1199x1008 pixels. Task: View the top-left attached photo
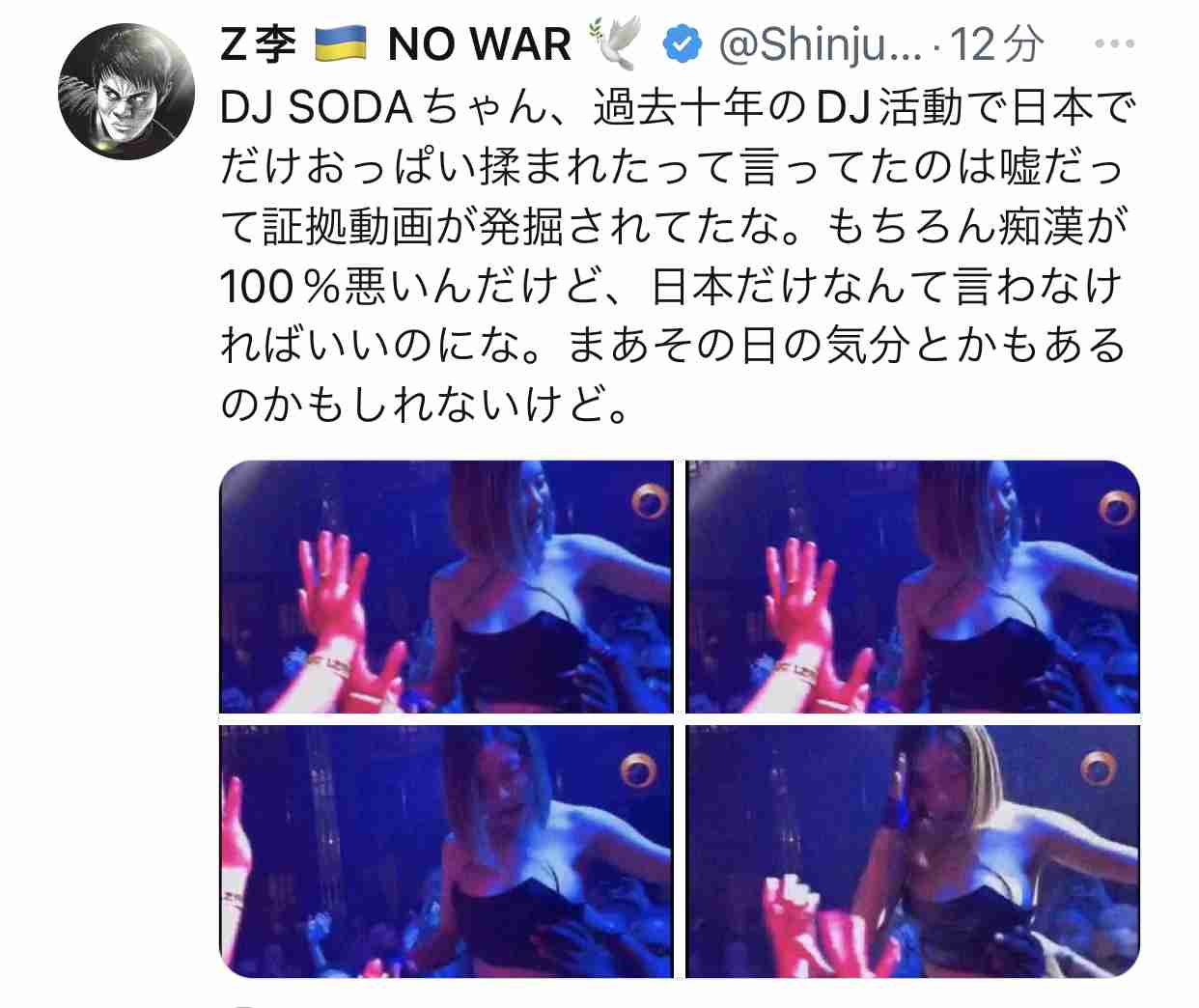pyautogui.click(x=447, y=587)
